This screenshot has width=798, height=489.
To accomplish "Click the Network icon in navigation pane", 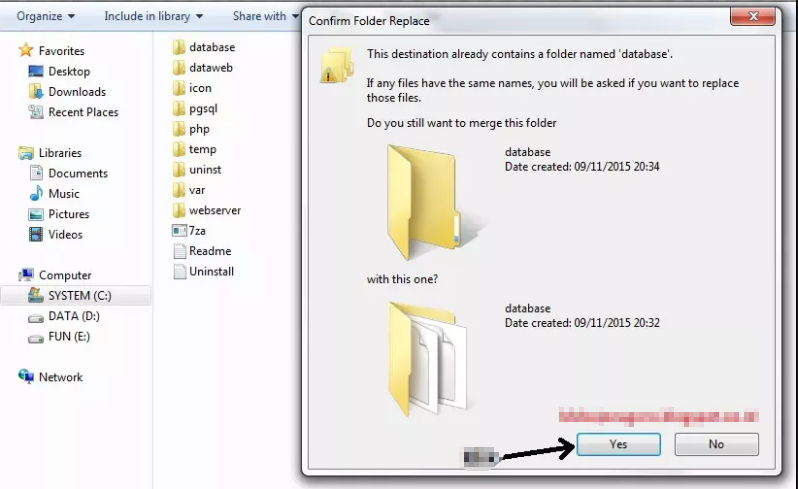I will click(25, 377).
